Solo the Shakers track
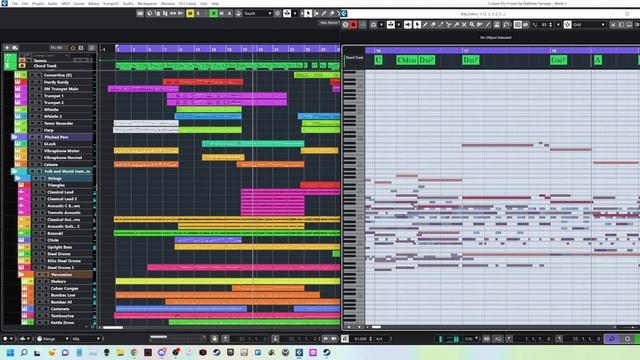 tap(46, 281)
